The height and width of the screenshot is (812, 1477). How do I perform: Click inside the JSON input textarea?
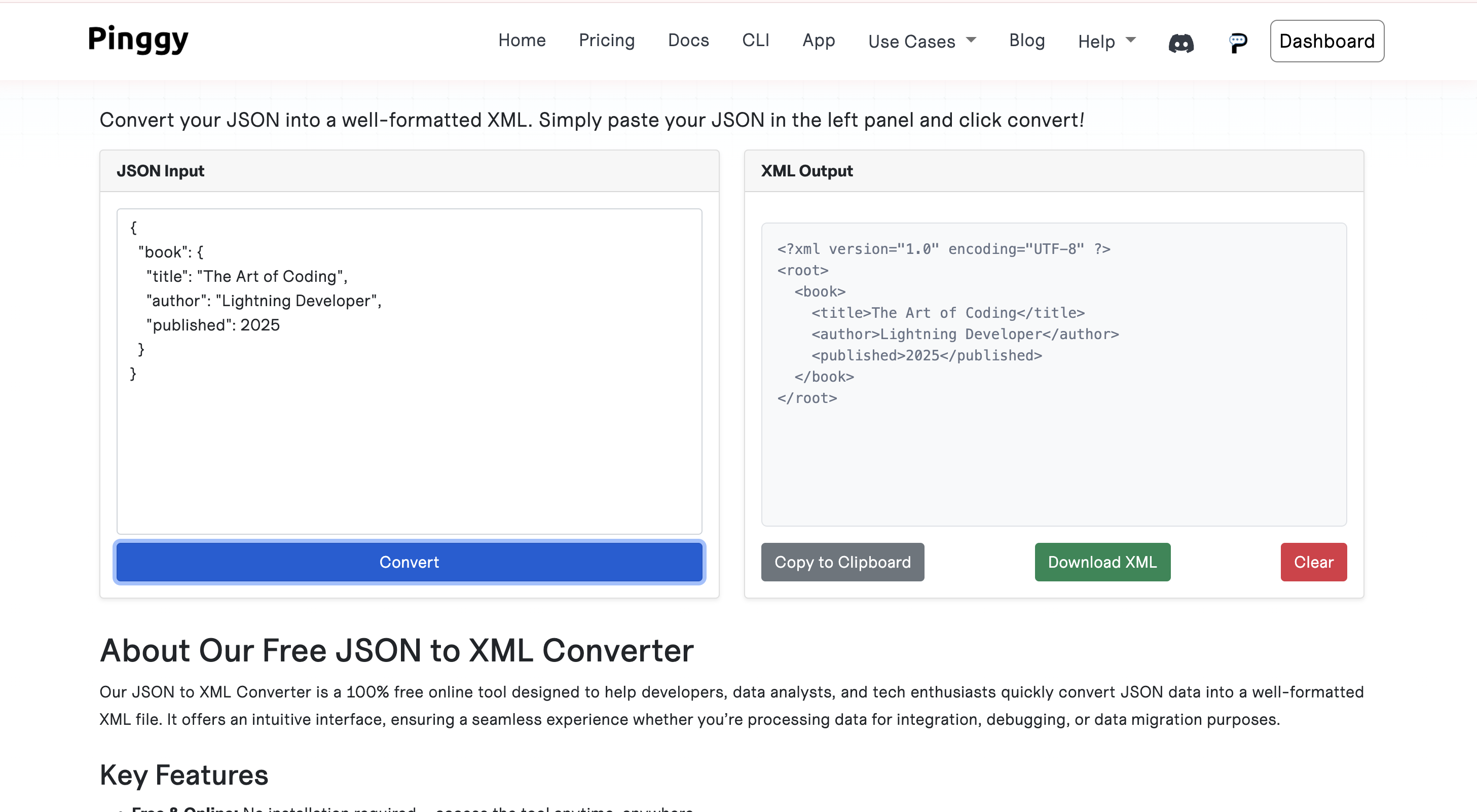click(410, 371)
